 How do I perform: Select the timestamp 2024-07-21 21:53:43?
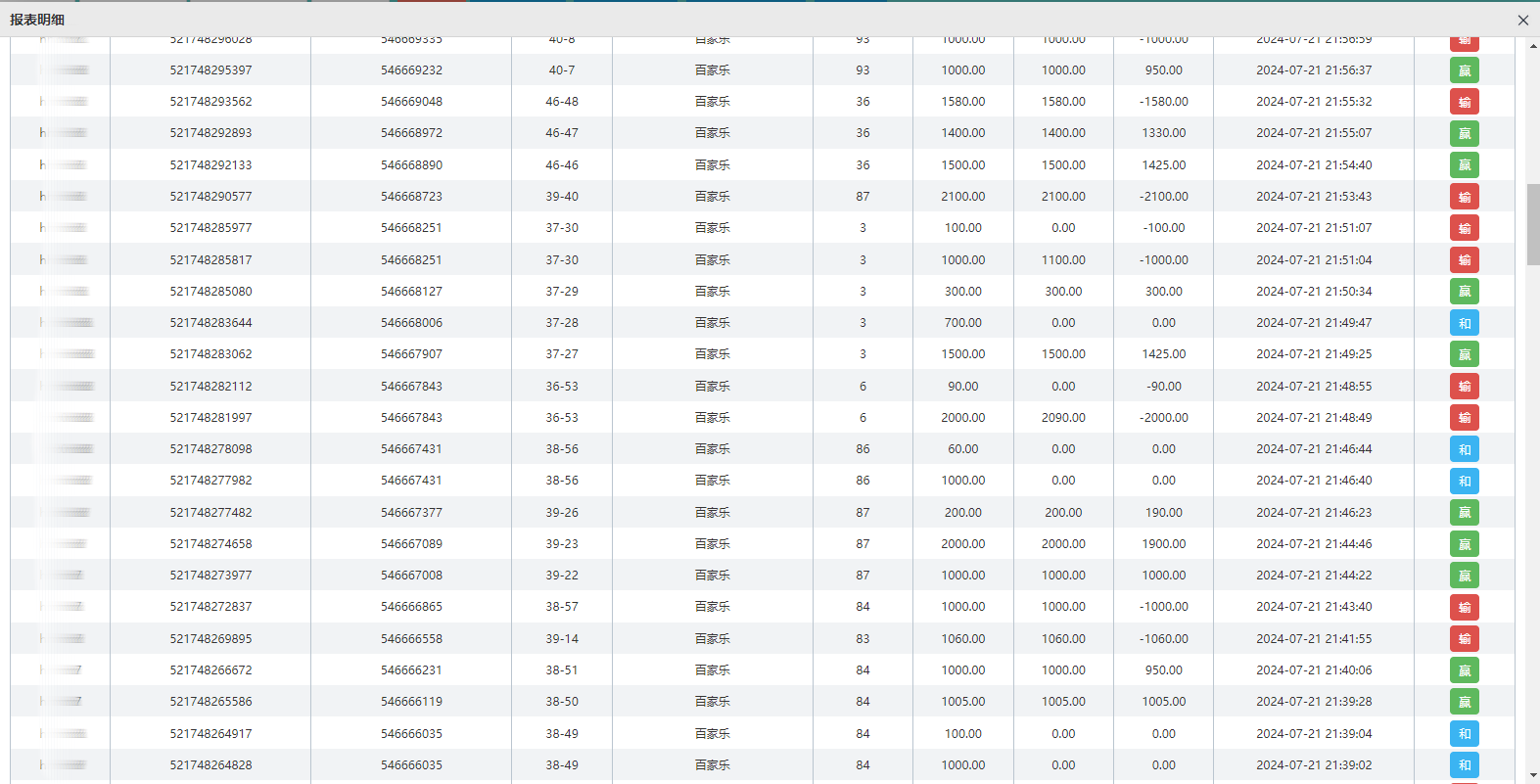click(x=1313, y=197)
